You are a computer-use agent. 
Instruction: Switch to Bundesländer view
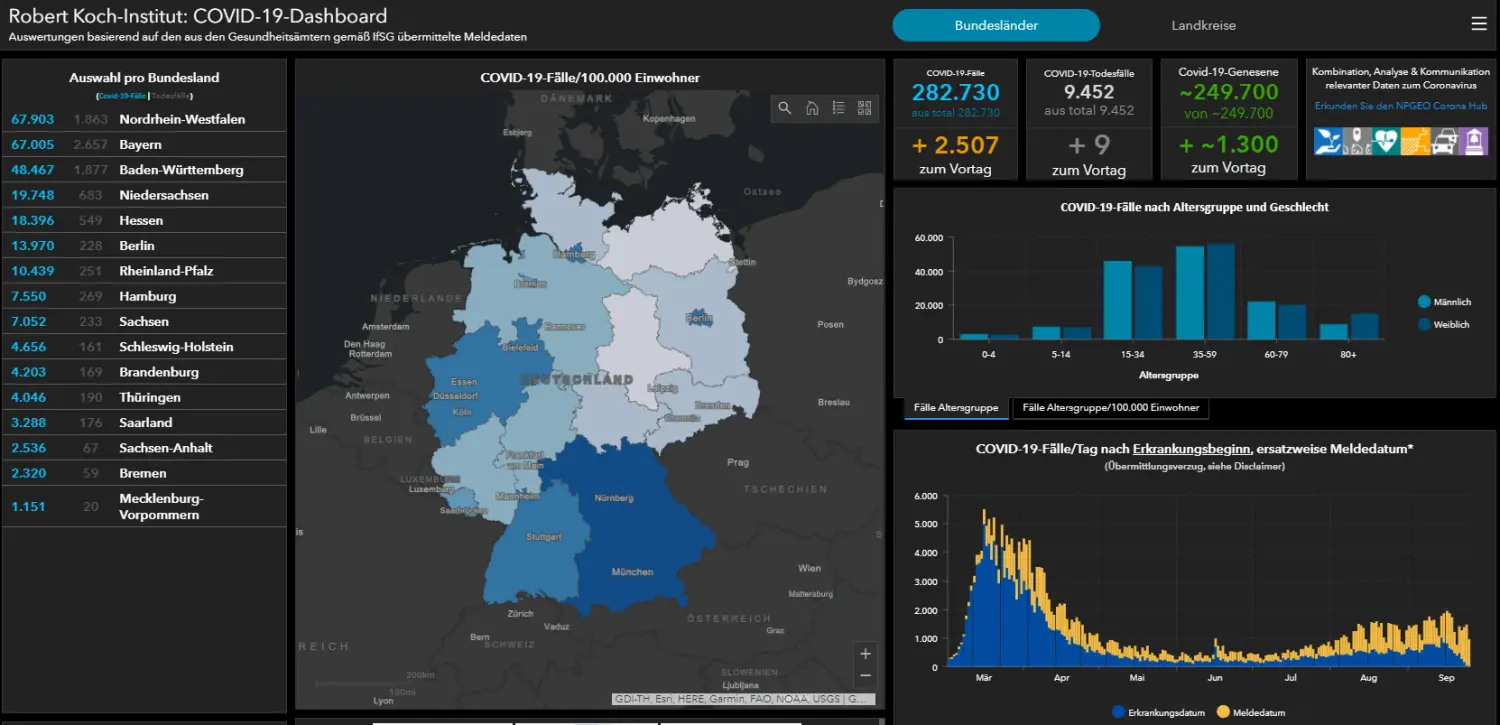[996, 25]
